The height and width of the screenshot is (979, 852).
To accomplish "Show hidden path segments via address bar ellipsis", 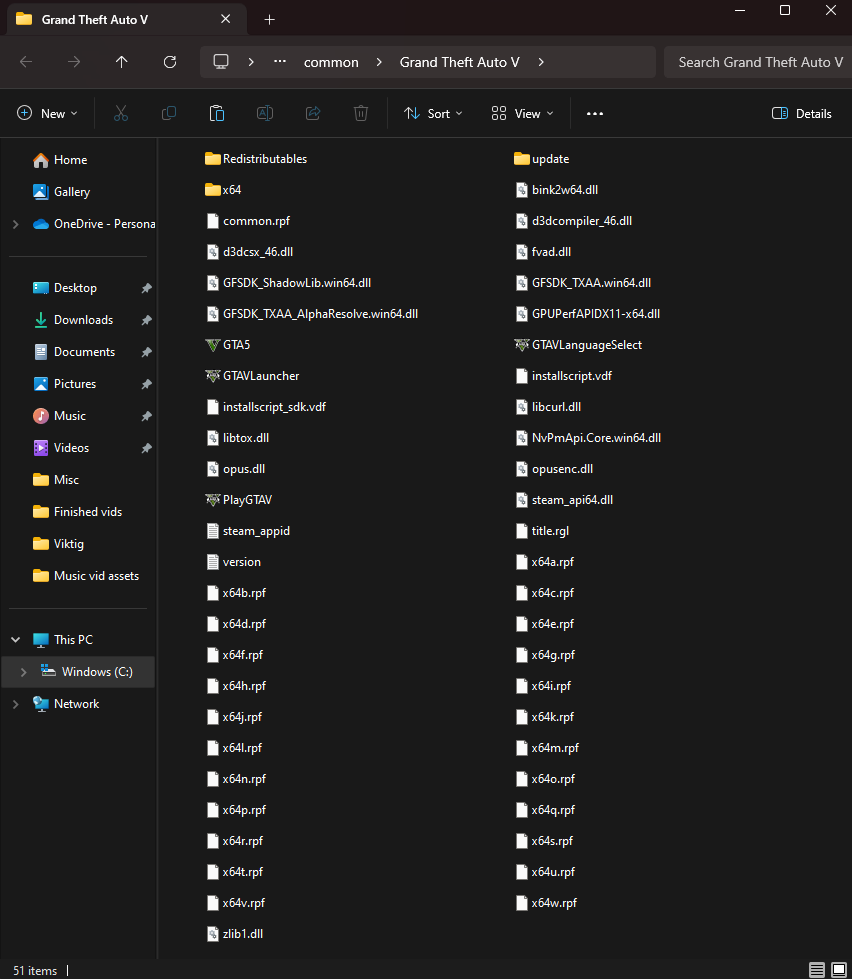I will pos(280,61).
